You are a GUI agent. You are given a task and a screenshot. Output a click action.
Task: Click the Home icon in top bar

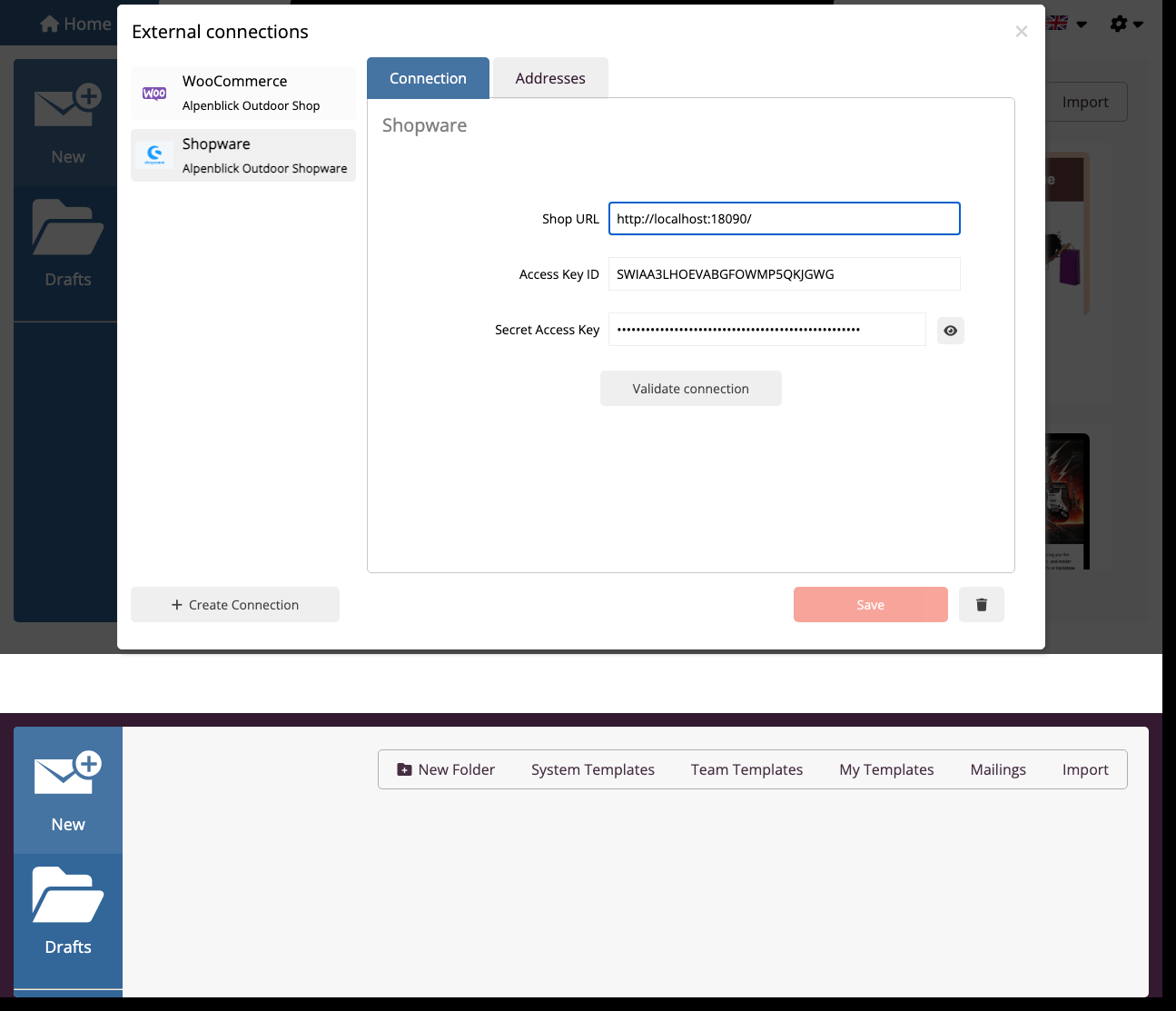50,25
